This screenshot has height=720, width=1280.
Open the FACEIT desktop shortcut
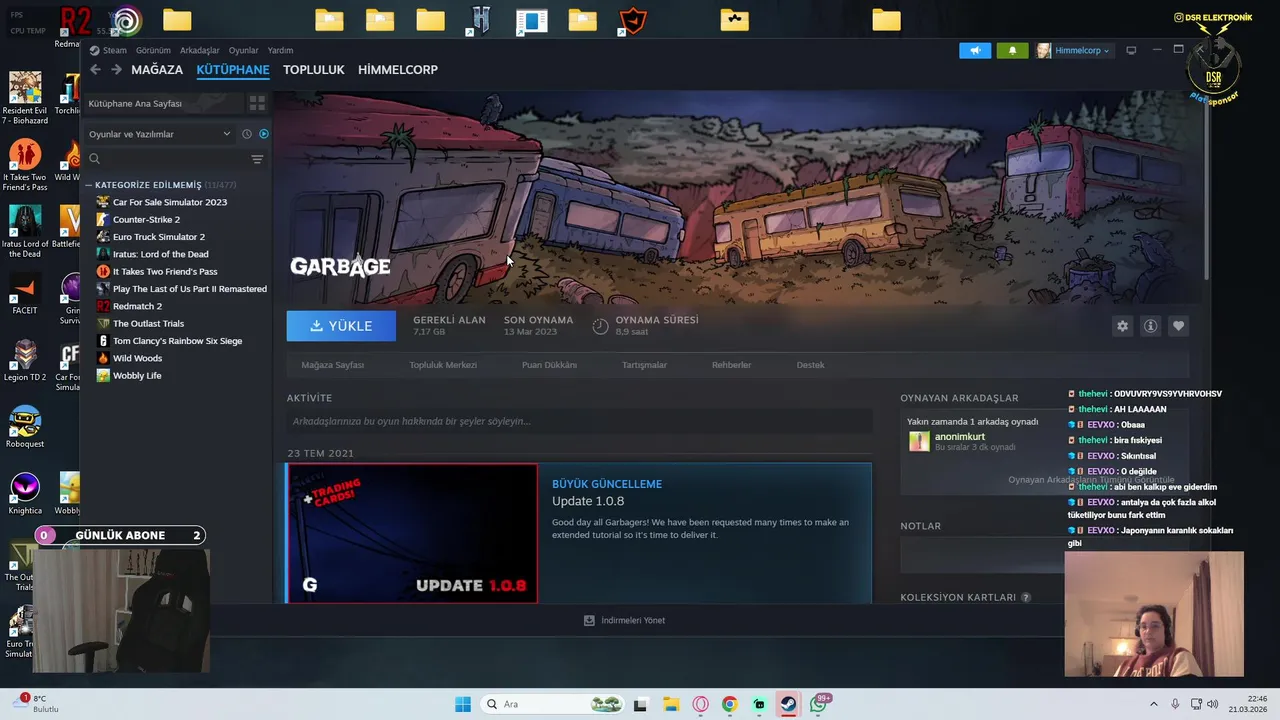point(25,293)
